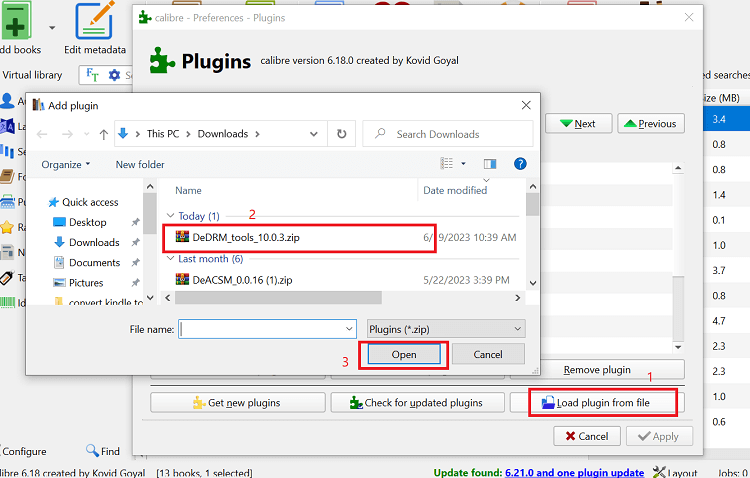Expand the address bar history dropdown
The height and width of the screenshot is (478, 750).
[314, 134]
